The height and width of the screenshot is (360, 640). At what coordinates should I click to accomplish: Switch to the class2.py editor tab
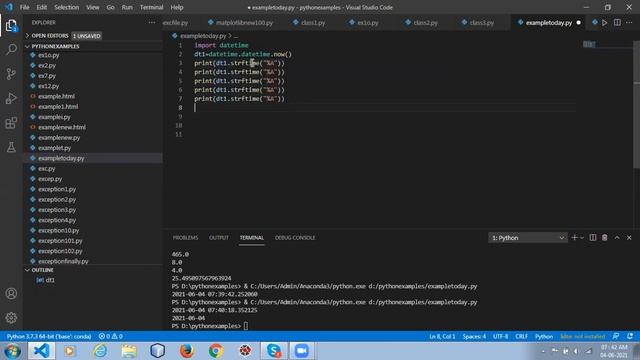coord(422,22)
